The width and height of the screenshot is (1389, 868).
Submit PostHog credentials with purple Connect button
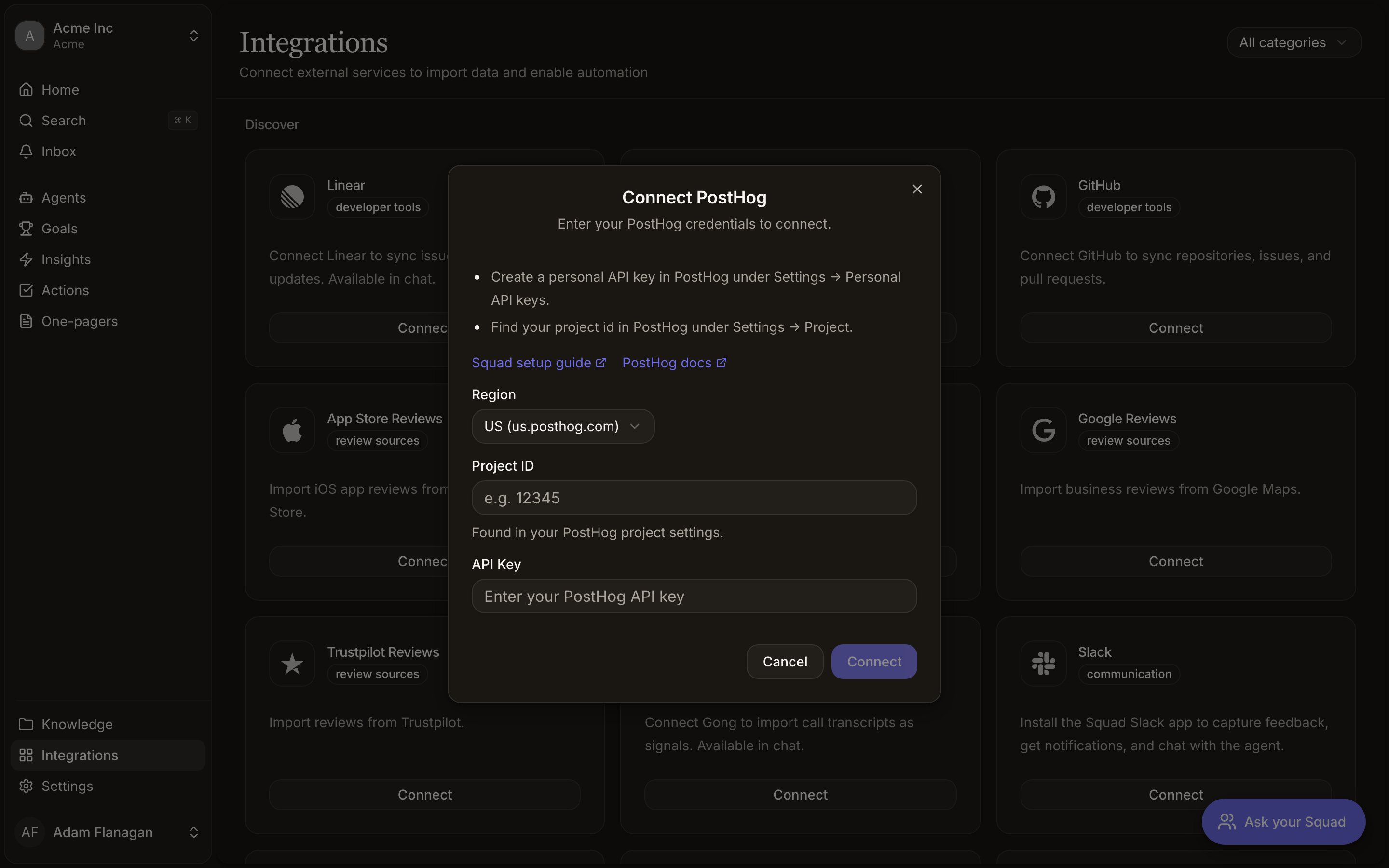pyautogui.click(x=873, y=661)
